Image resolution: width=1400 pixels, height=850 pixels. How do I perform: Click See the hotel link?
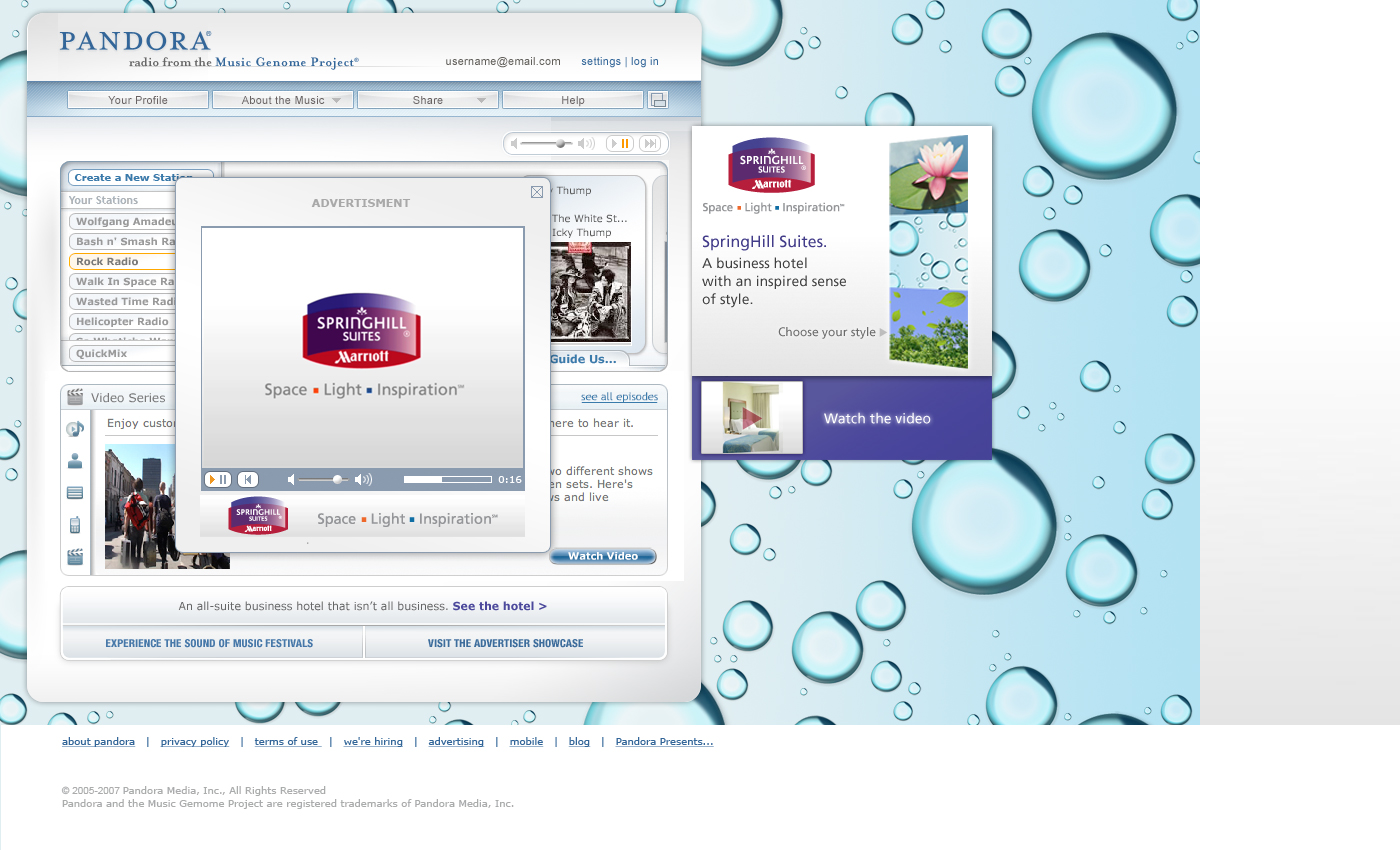coord(499,606)
